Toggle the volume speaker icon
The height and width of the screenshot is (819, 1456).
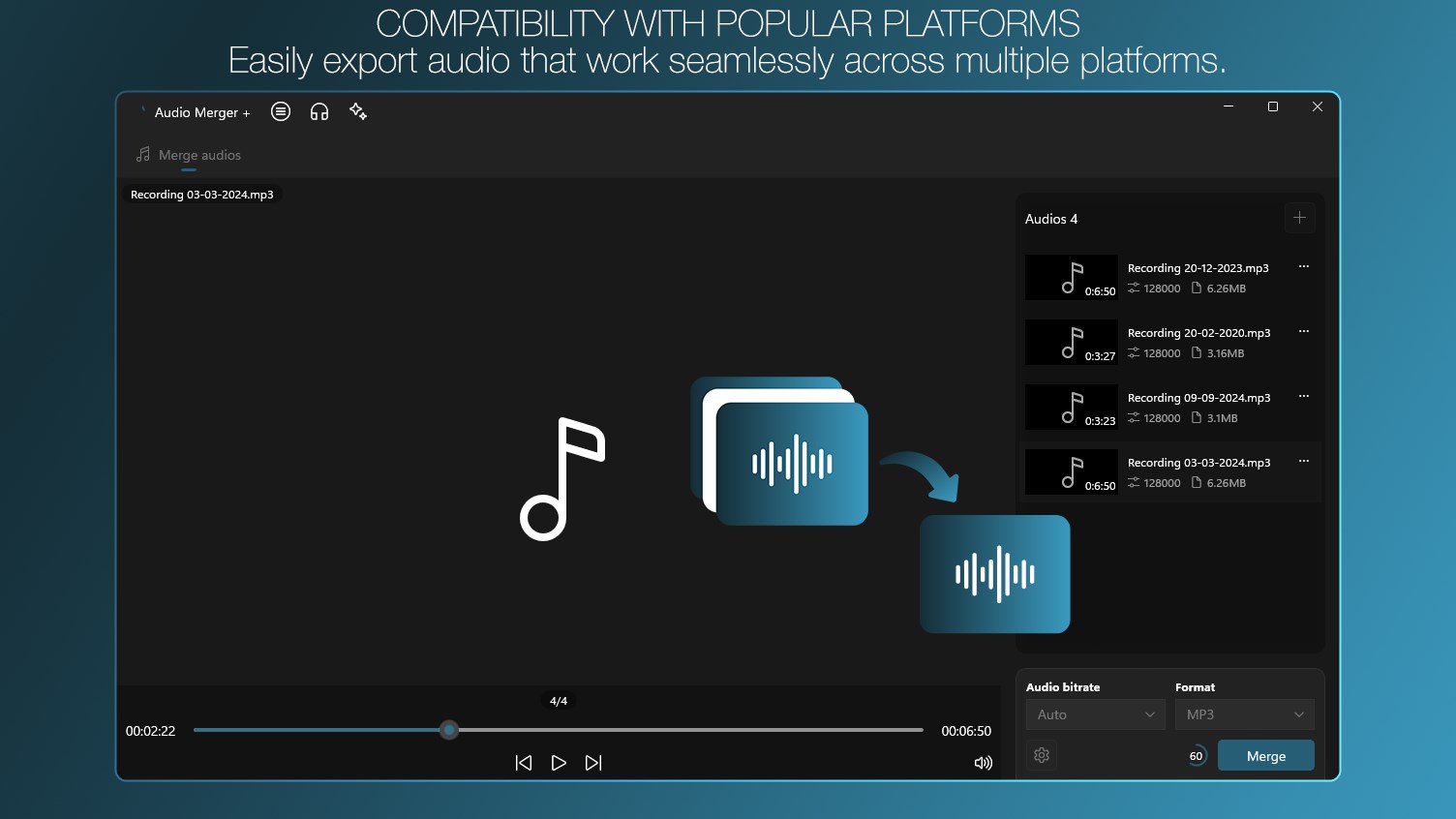coord(984,763)
